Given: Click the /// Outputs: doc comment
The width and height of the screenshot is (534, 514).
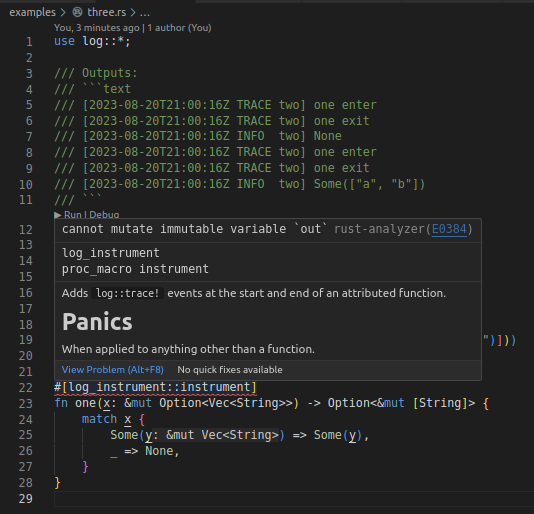Looking at the screenshot, I should coord(96,73).
